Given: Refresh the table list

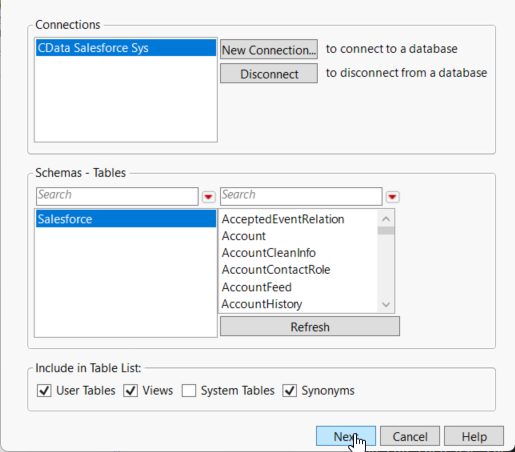Looking at the screenshot, I should tap(310, 327).
